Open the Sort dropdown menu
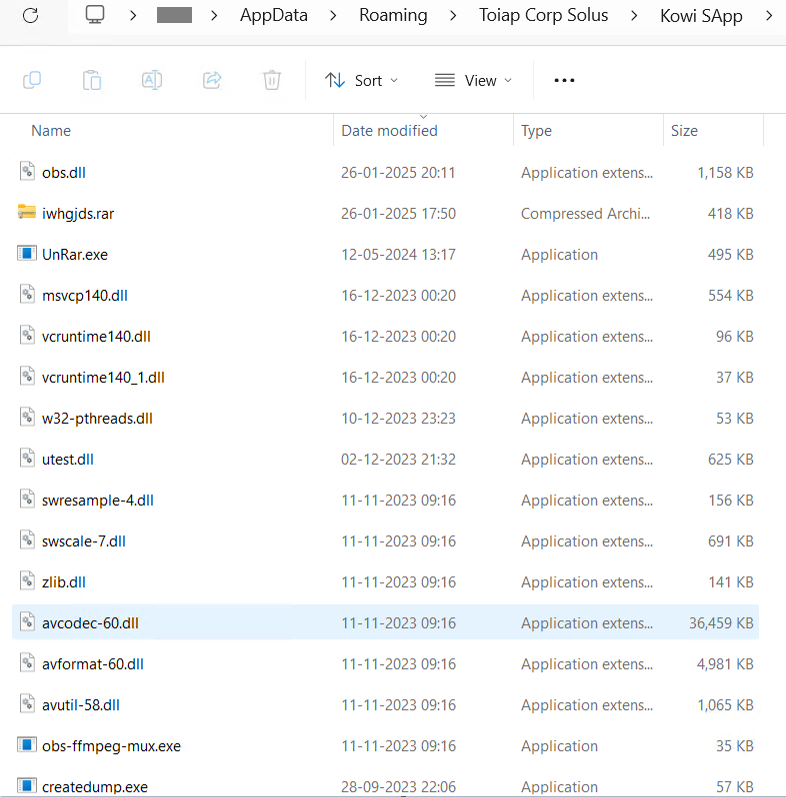The image size is (786, 797). coord(361,80)
